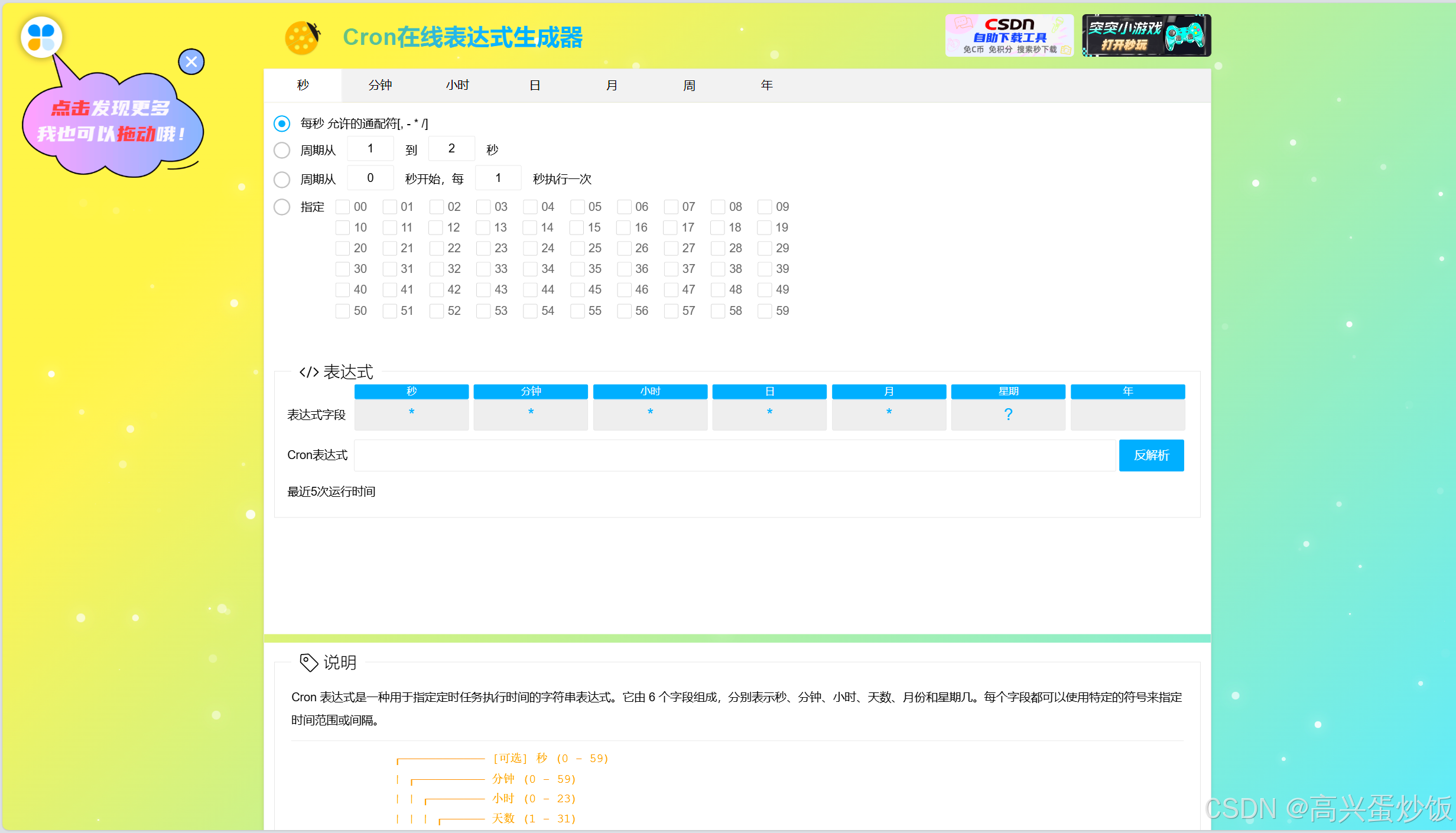Screen dimensions: 1456x833
Task: Enable the 59 seconds checkbox
Action: coord(764,311)
